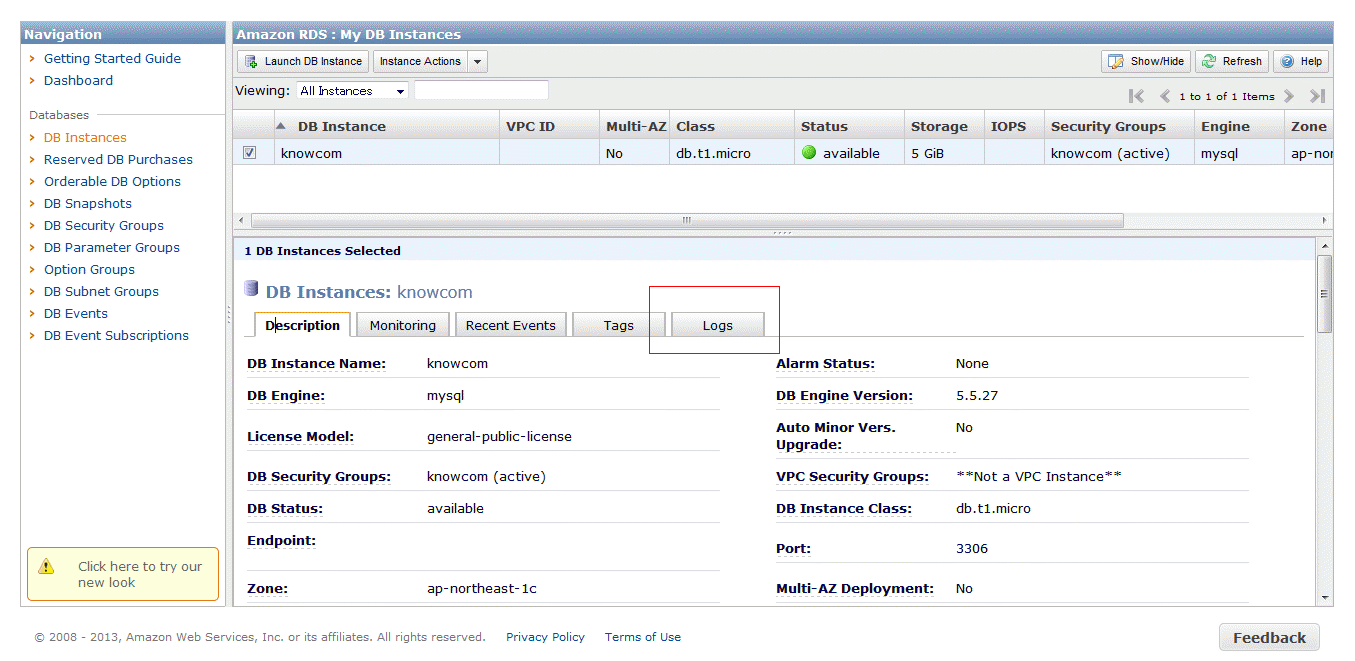Click the Zone value ap-northeast-1c

482,589
